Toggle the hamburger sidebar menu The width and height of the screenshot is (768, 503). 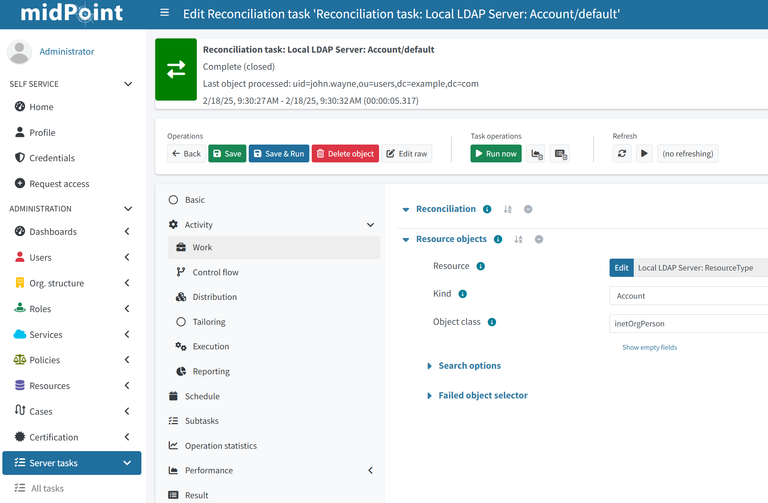[165, 13]
